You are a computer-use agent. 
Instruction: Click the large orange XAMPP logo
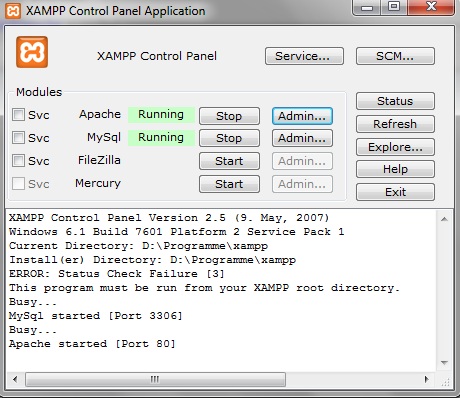coord(32,52)
